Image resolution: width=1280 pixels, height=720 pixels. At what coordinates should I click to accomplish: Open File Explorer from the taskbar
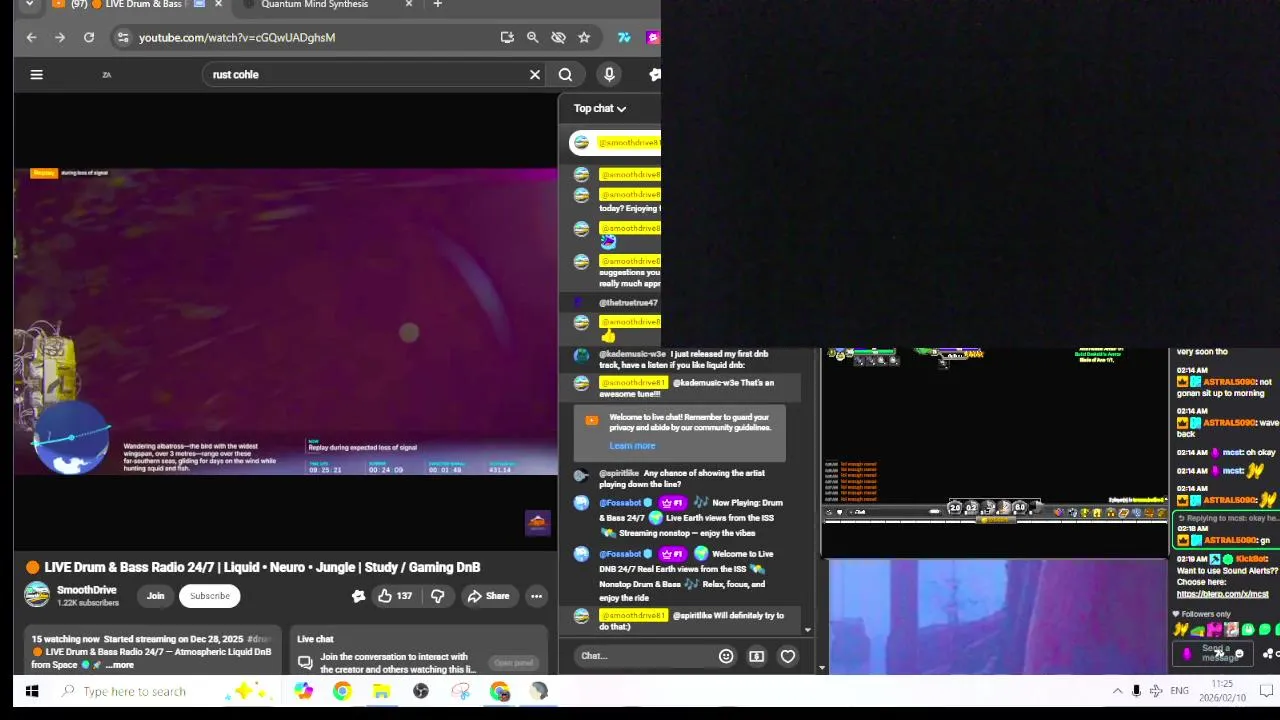(381, 691)
